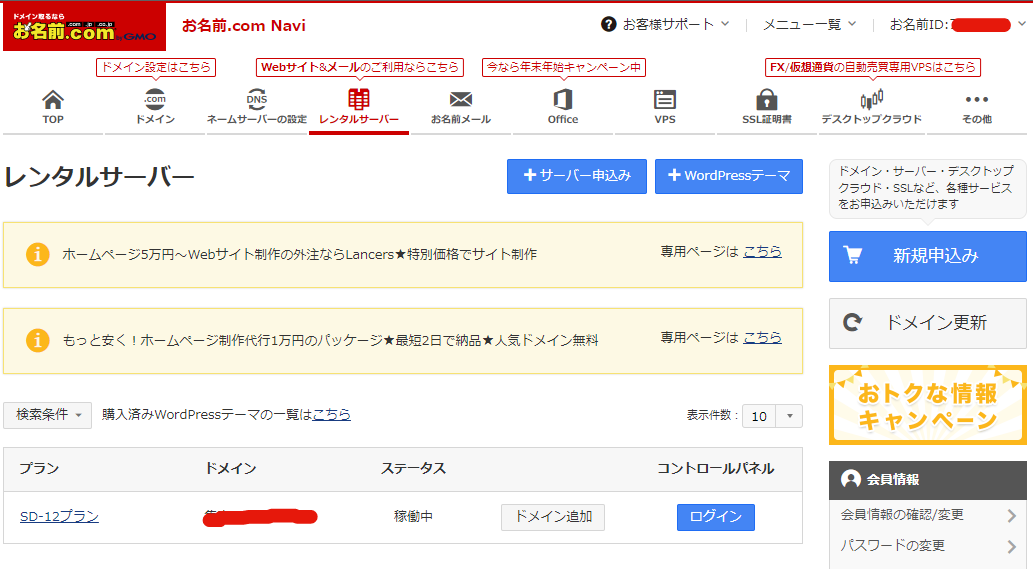Open the VPS icon

(664, 100)
